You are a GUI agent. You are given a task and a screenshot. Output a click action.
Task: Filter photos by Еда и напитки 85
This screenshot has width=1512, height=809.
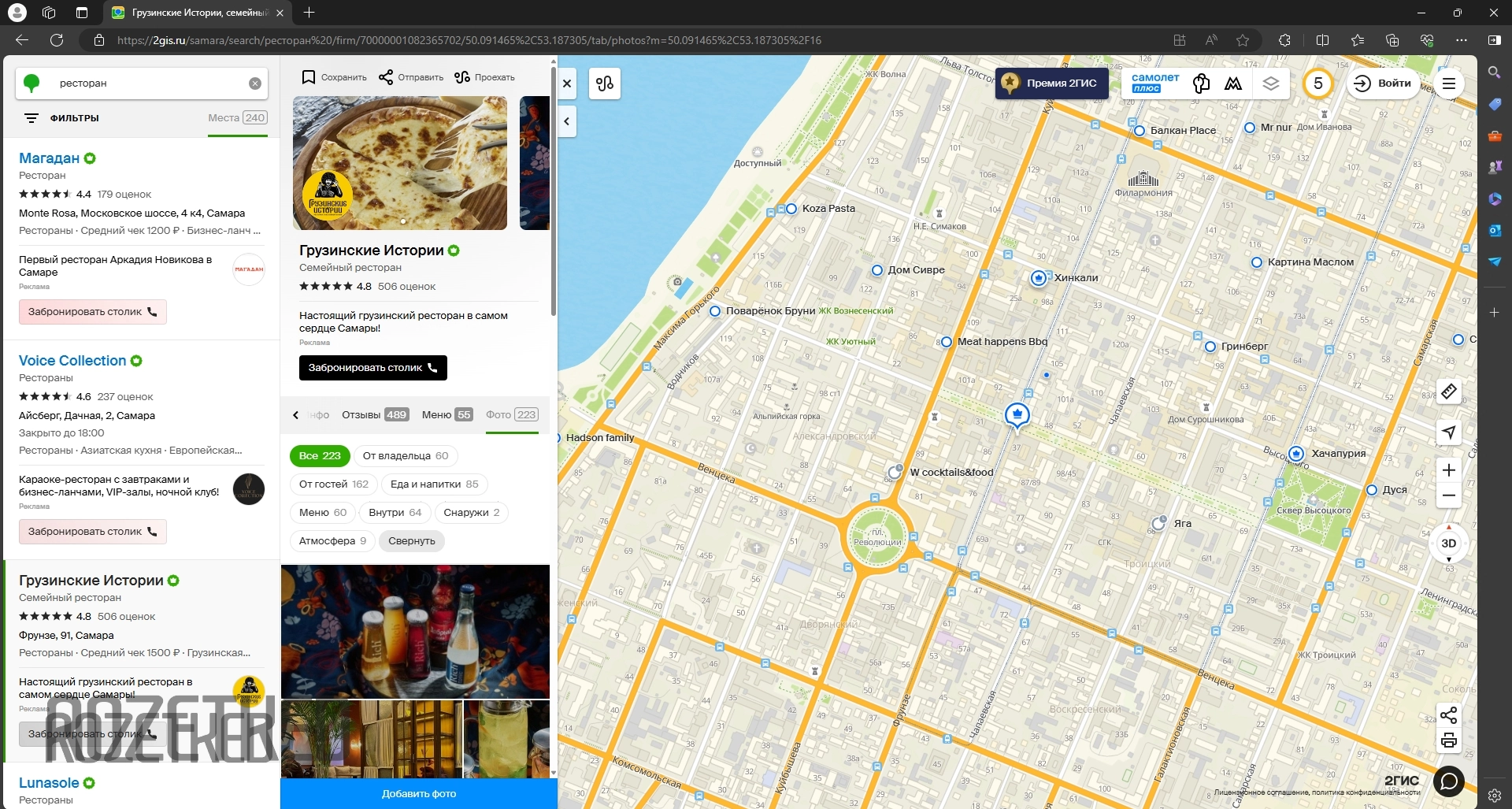[x=435, y=484]
